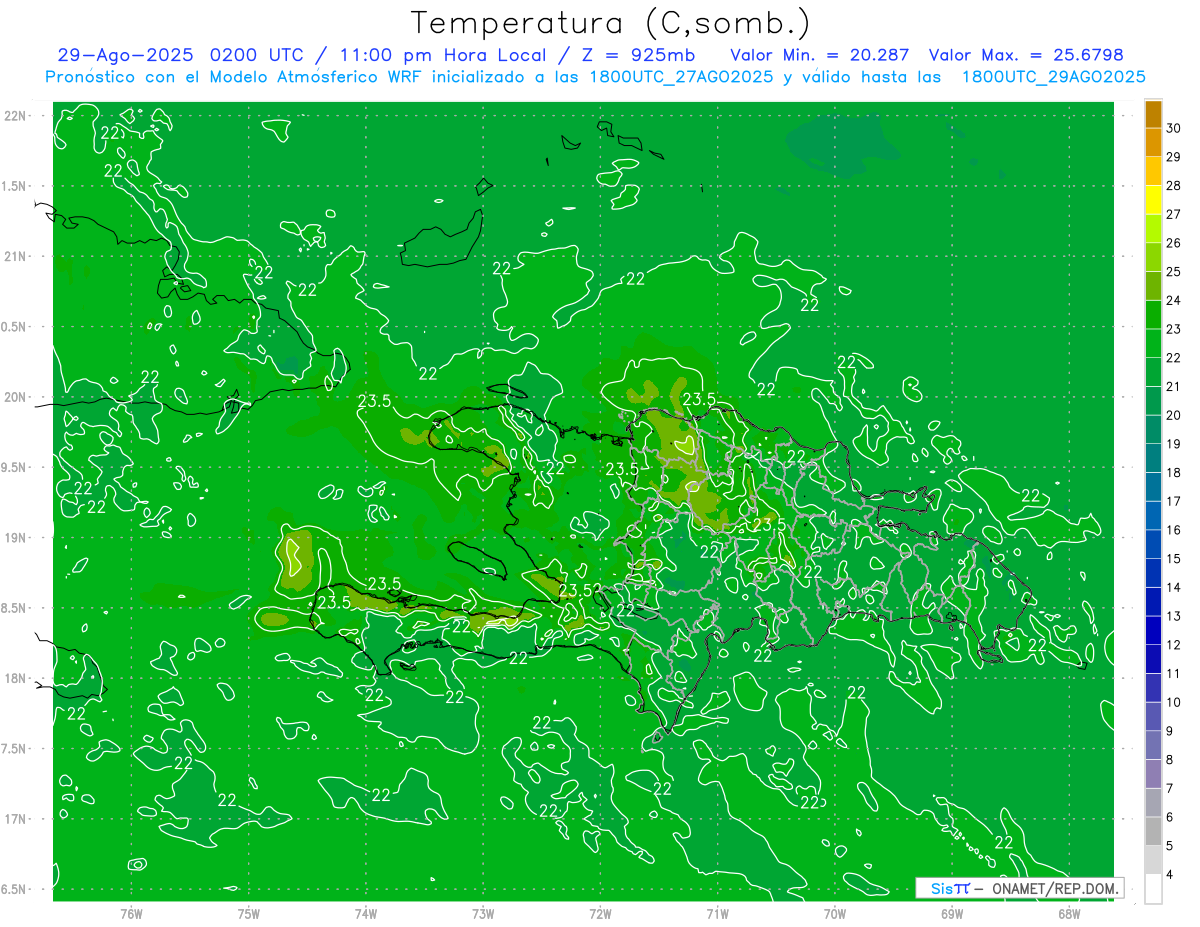Pick the top brown-orange swatch above 30
The image size is (1200, 927).
pyautogui.click(x=1154, y=114)
